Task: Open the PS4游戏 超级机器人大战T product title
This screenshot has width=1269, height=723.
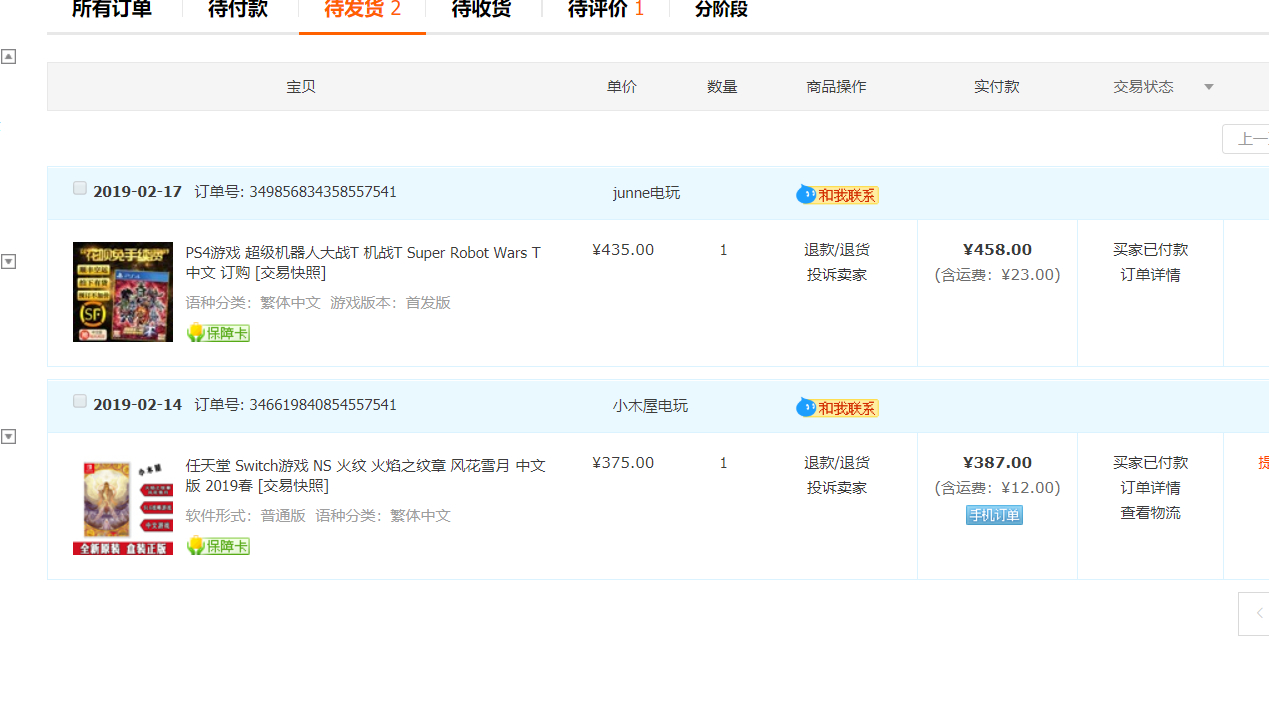Action: pyautogui.click(x=363, y=263)
